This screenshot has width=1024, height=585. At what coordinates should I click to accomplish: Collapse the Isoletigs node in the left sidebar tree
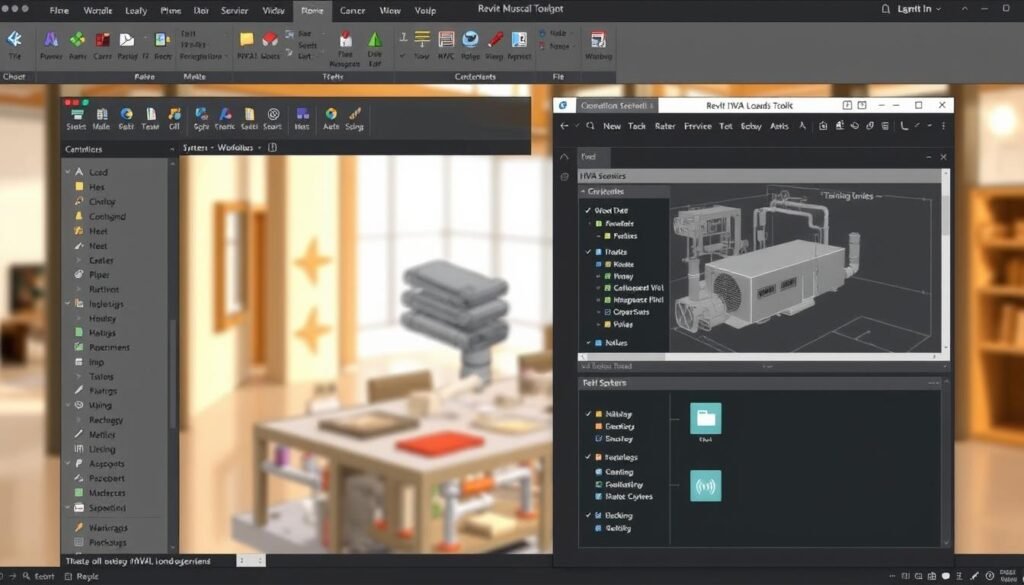(68, 304)
